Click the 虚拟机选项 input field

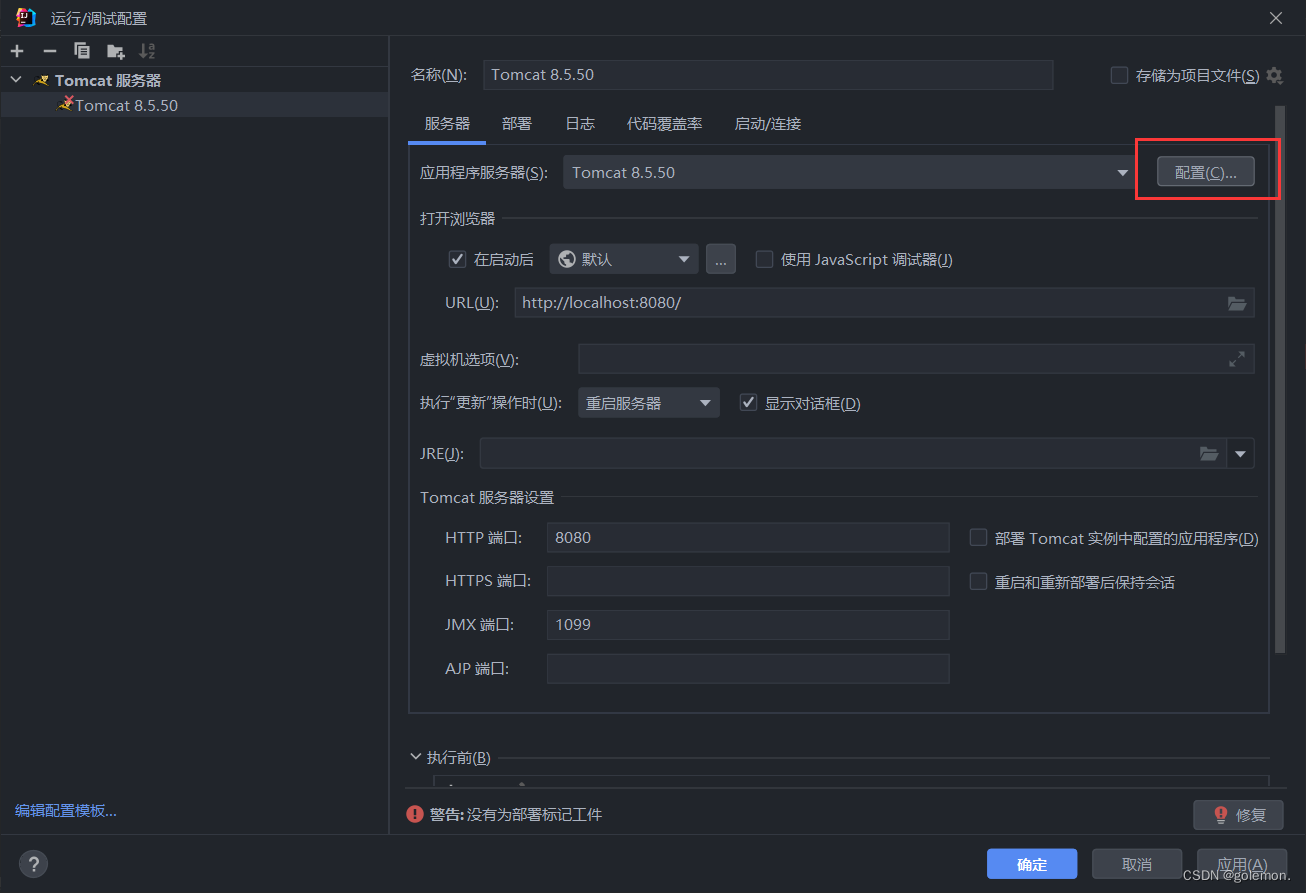click(916, 359)
